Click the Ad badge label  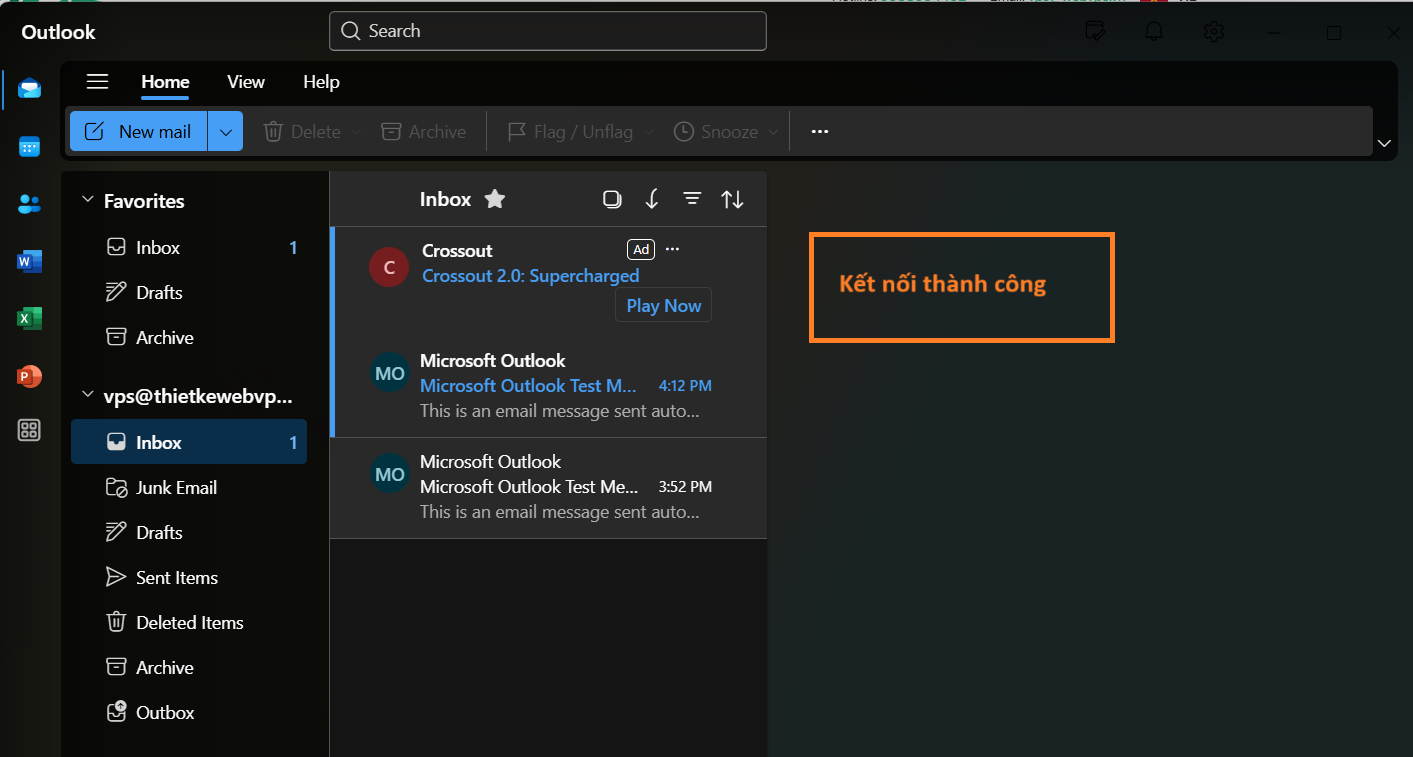pos(641,249)
